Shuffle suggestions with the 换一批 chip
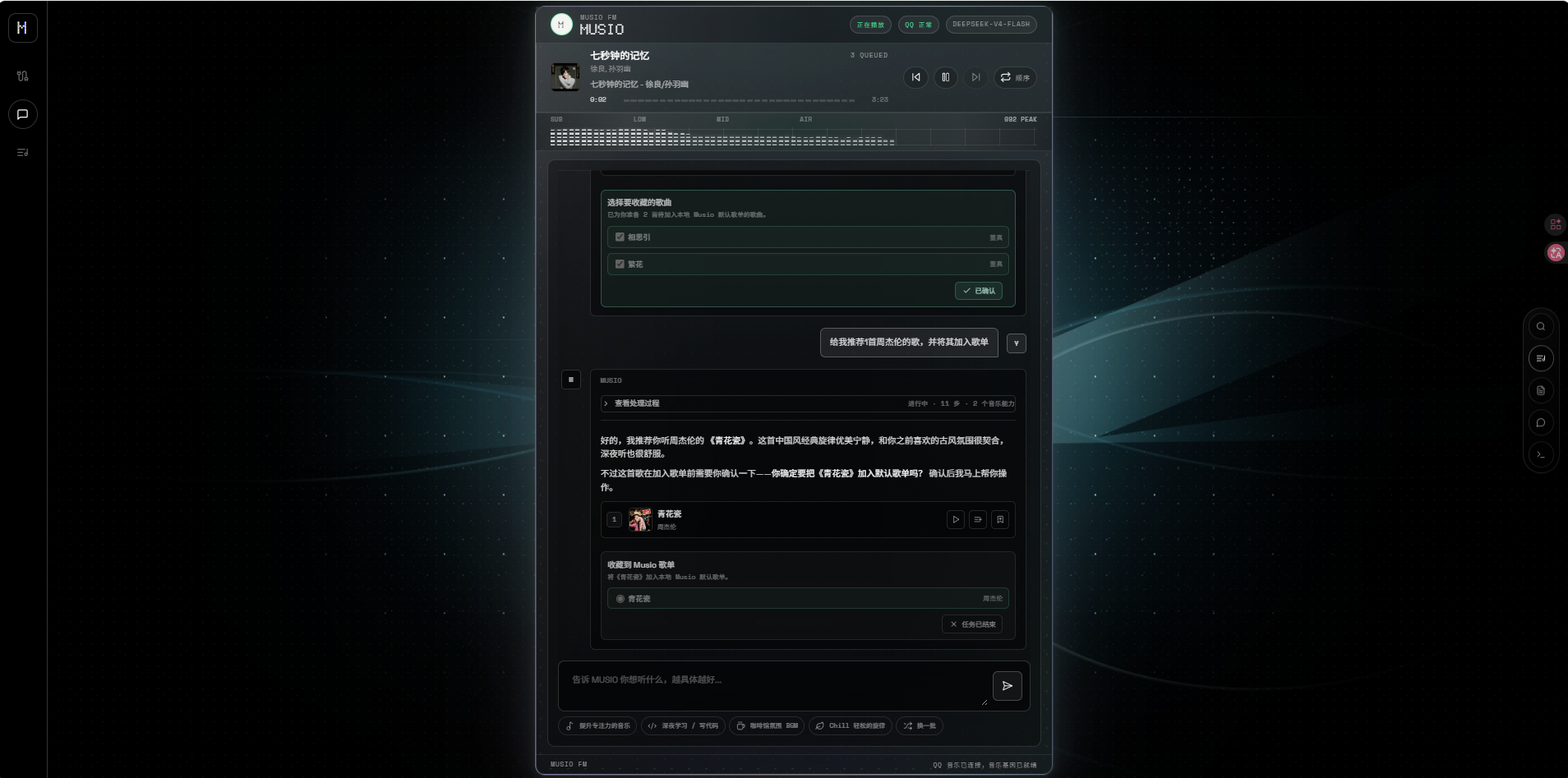This screenshot has height=778, width=1568. (920, 726)
